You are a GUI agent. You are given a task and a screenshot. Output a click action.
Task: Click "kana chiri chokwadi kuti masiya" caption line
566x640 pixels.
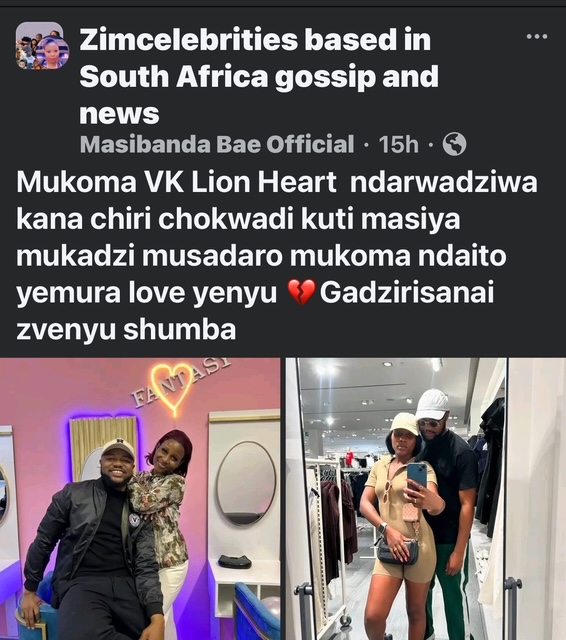(x=238, y=220)
